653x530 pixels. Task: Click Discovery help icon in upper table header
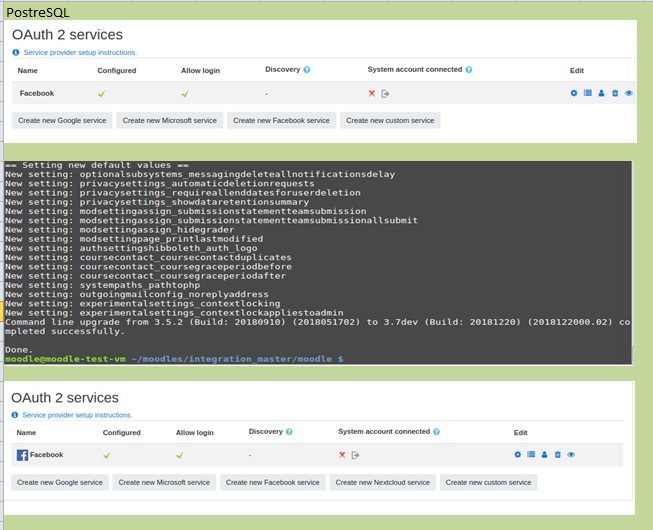pyautogui.click(x=307, y=70)
